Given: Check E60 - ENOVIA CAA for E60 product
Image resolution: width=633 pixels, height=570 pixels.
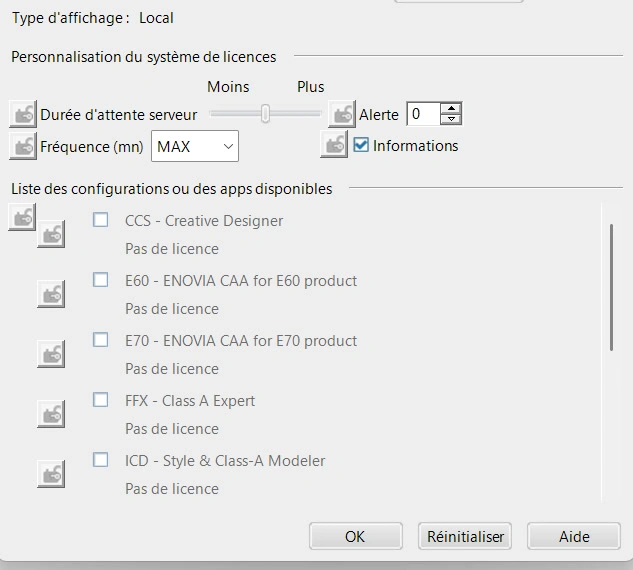Looking at the screenshot, I should point(101,280).
